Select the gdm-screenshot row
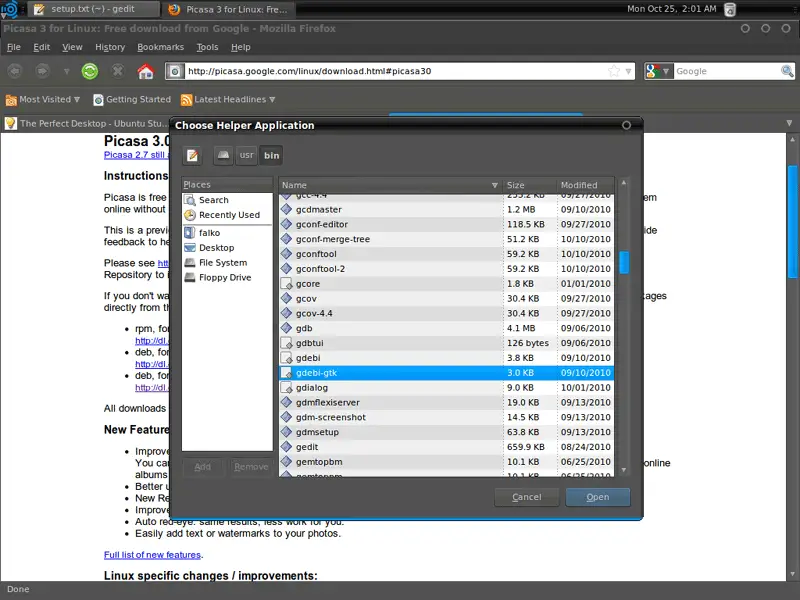 [446, 417]
